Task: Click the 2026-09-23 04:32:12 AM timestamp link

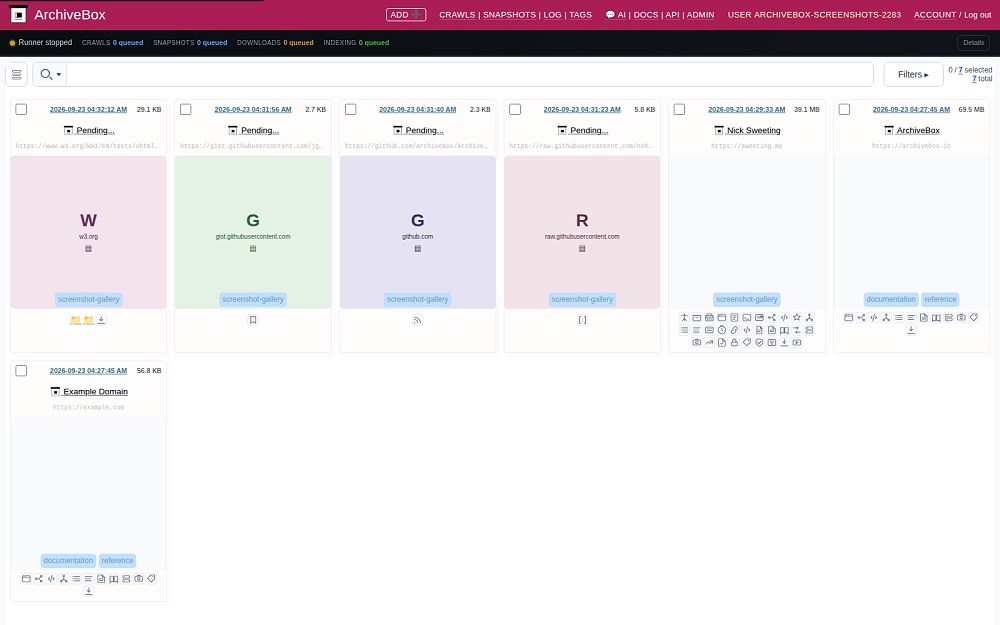Action: 88,110
